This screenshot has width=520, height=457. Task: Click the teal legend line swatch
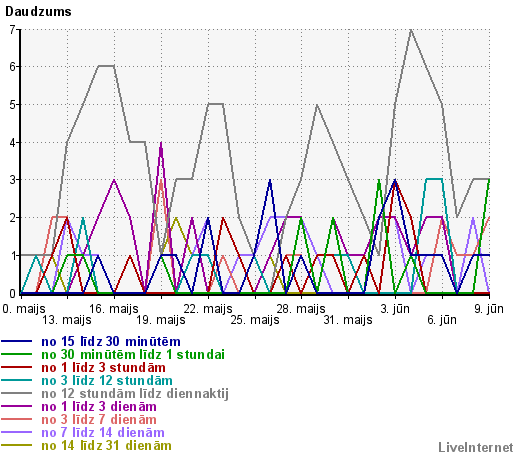[x=17, y=381]
